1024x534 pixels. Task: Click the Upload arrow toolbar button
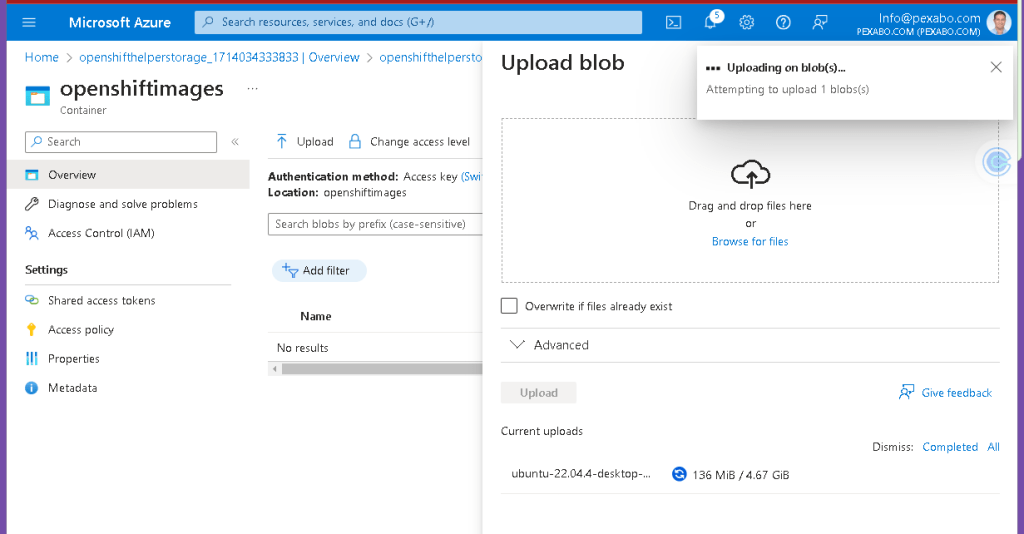(x=304, y=142)
